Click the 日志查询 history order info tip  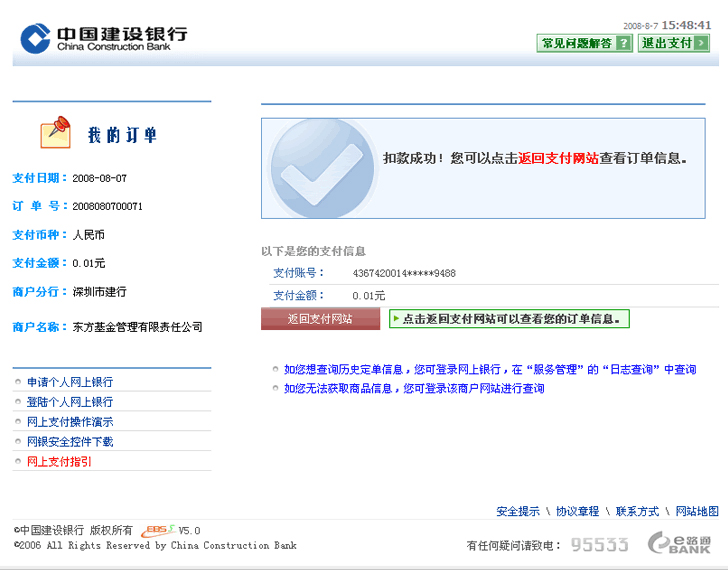coord(490,369)
